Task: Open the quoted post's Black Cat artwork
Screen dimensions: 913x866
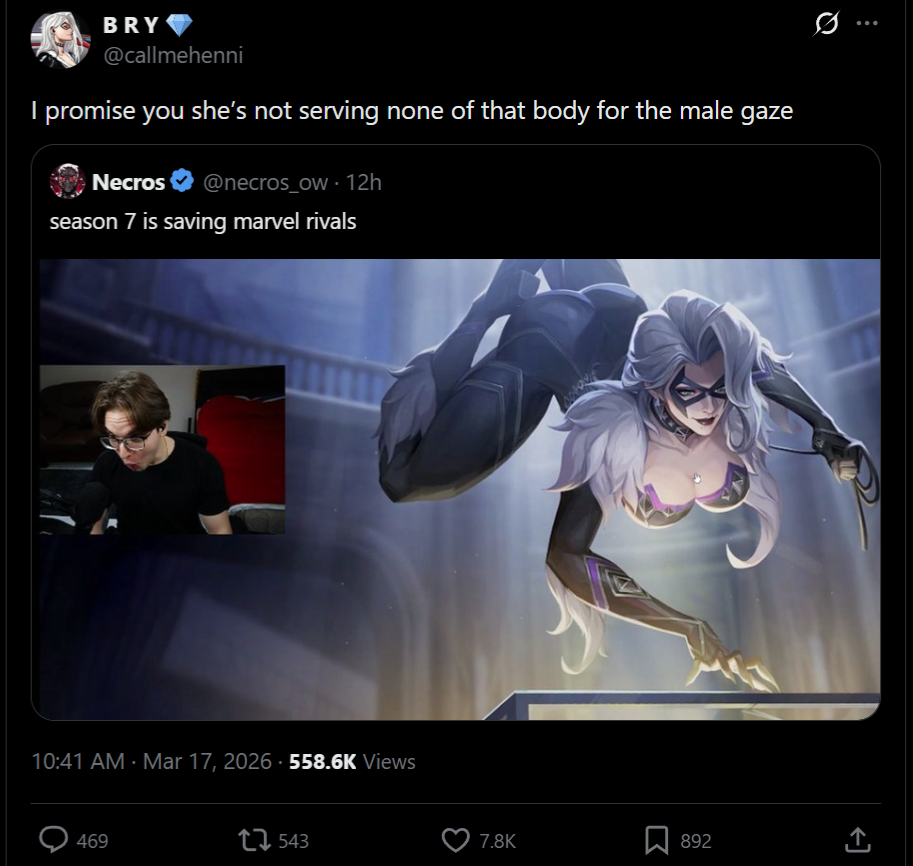Action: coord(460,489)
